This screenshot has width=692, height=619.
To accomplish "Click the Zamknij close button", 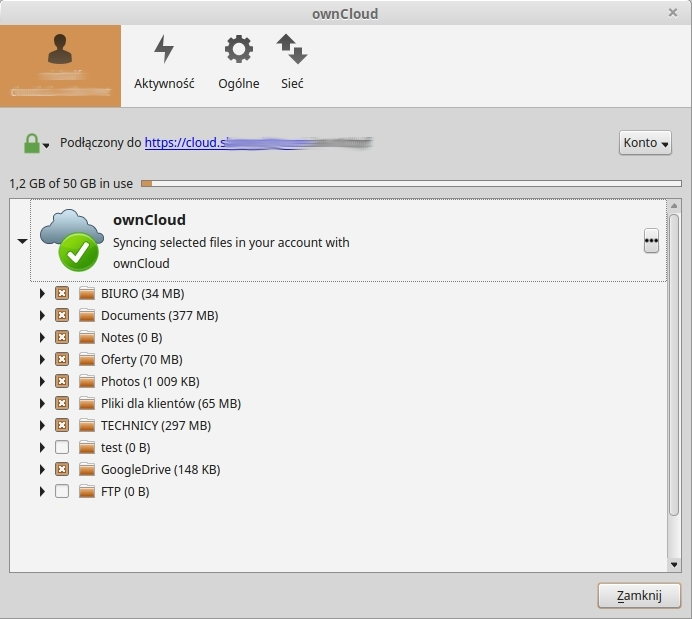I will point(639,596).
